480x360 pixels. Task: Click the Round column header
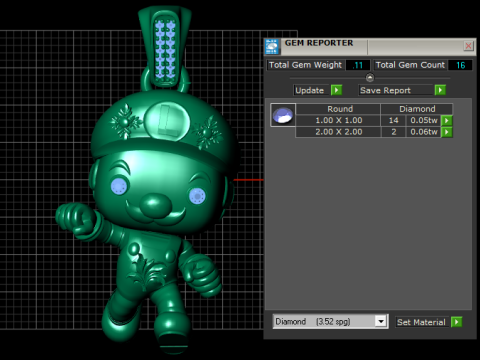[338, 109]
